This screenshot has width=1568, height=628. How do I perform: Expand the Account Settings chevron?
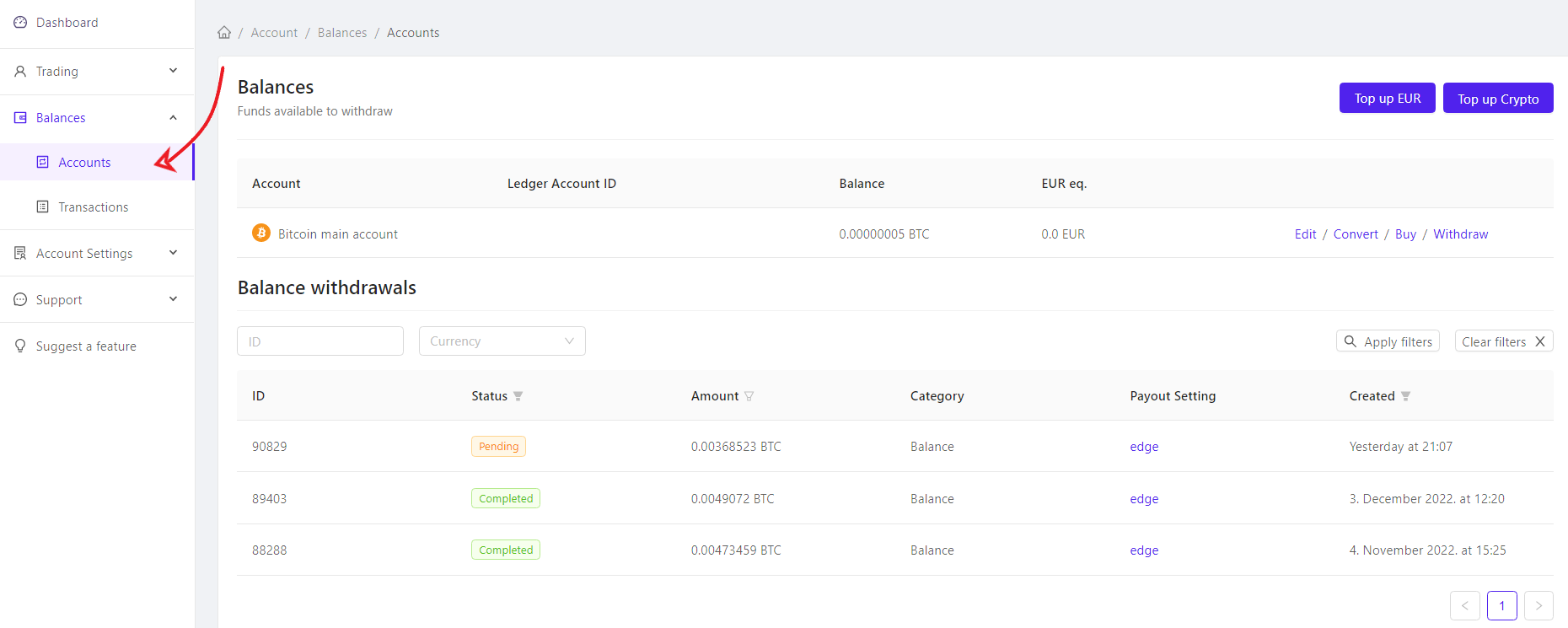(173, 253)
